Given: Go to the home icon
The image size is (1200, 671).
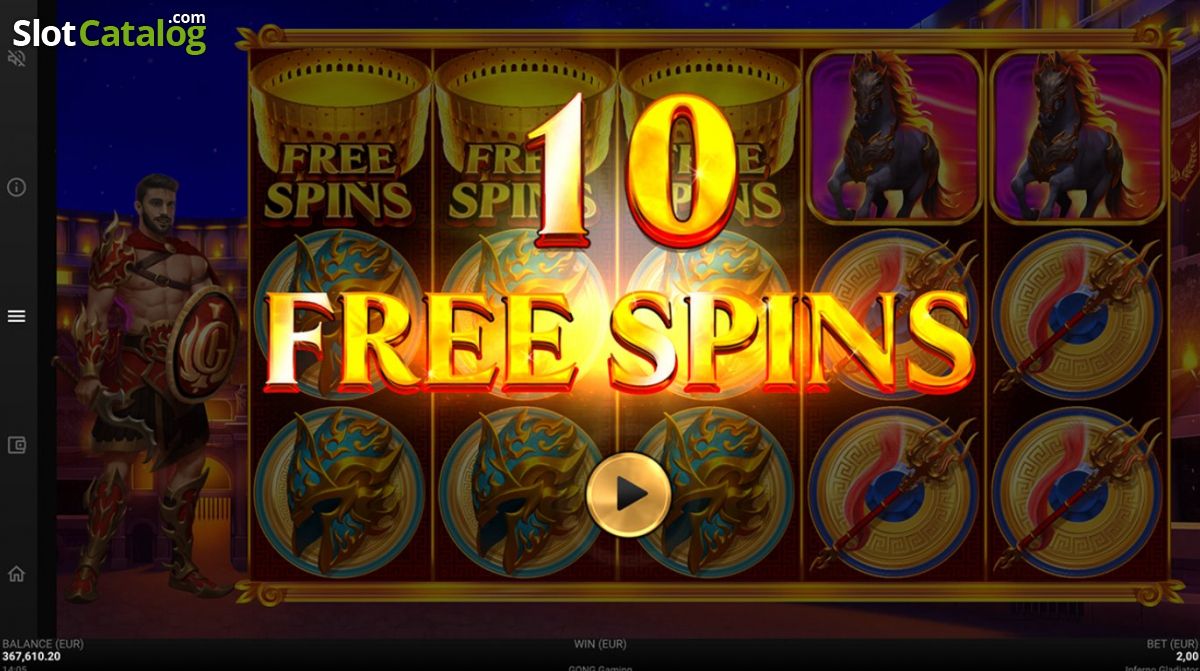Looking at the screenshot, I should coord(16,574).
